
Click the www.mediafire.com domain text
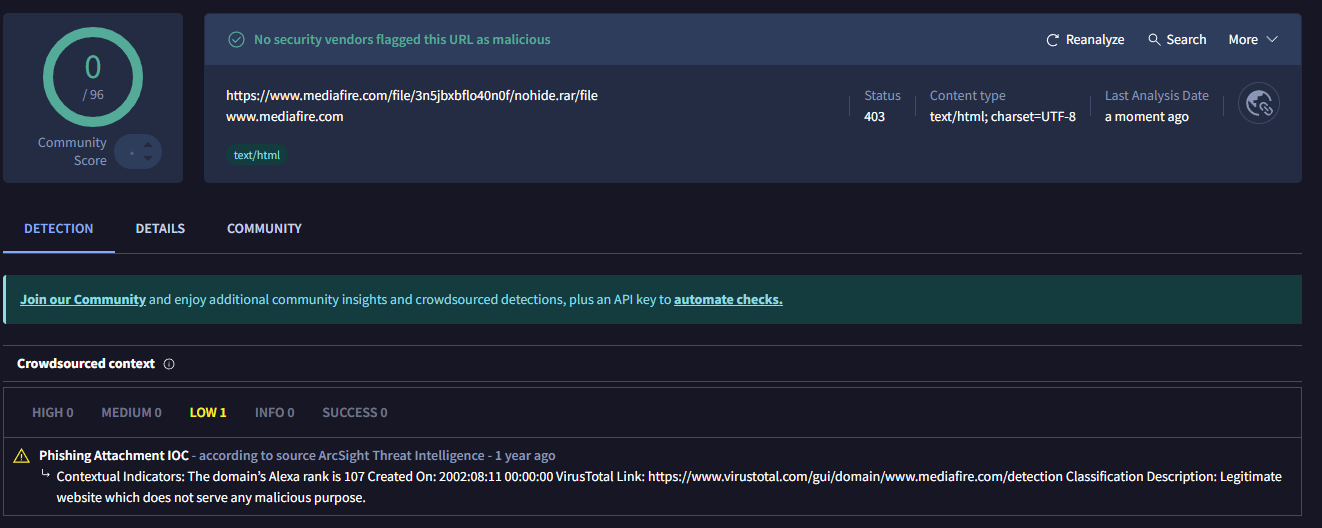[285, 116]
